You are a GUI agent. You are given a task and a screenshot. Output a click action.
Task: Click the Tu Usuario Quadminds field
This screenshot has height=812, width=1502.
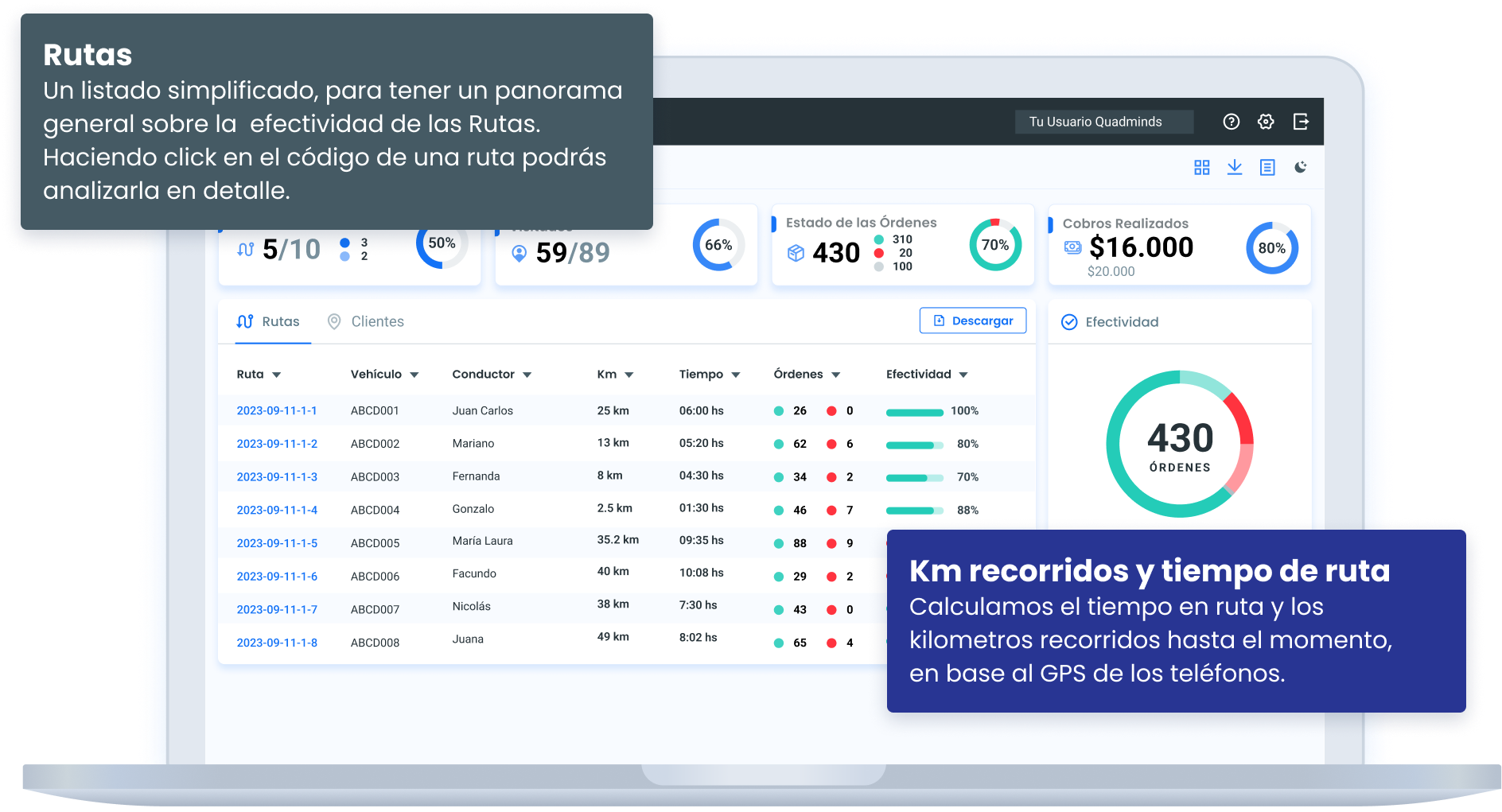tap(1103, 122)
